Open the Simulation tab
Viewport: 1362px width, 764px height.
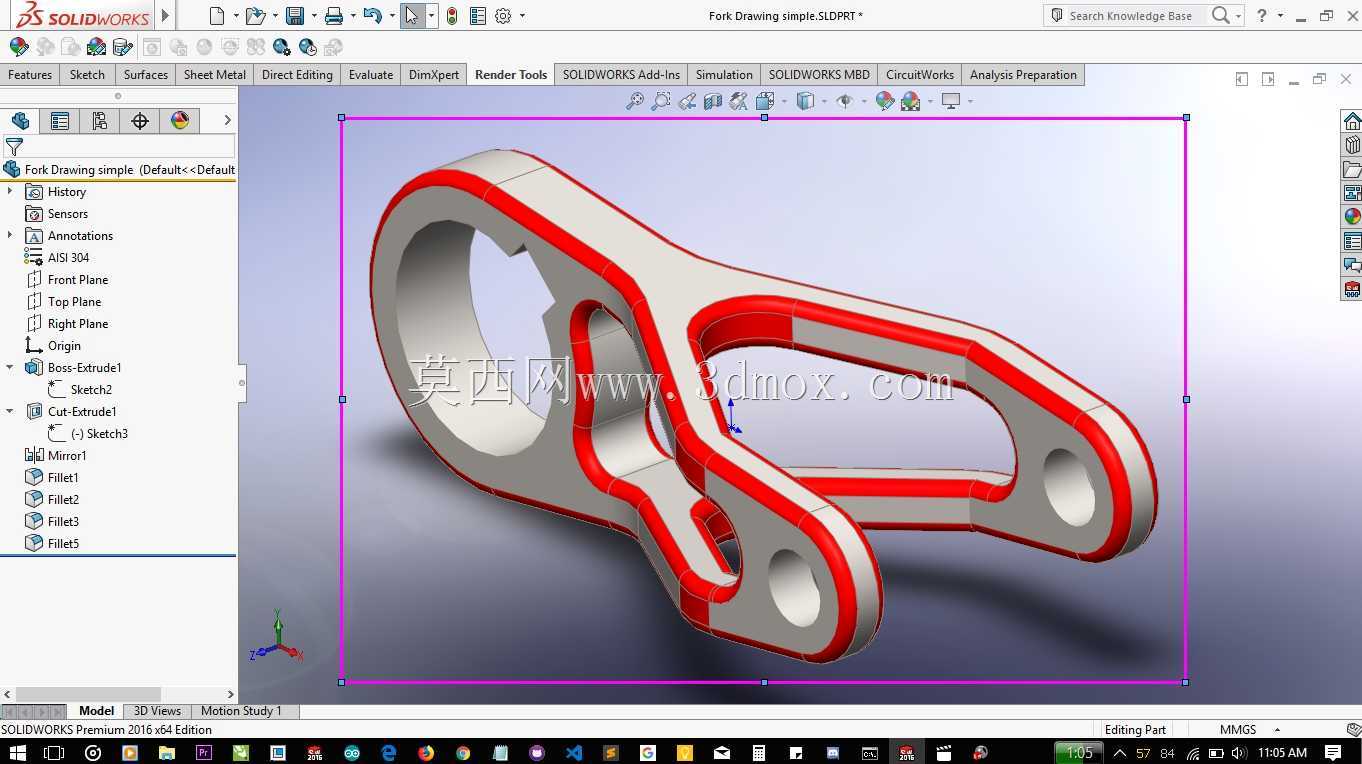tap(724, 75)
